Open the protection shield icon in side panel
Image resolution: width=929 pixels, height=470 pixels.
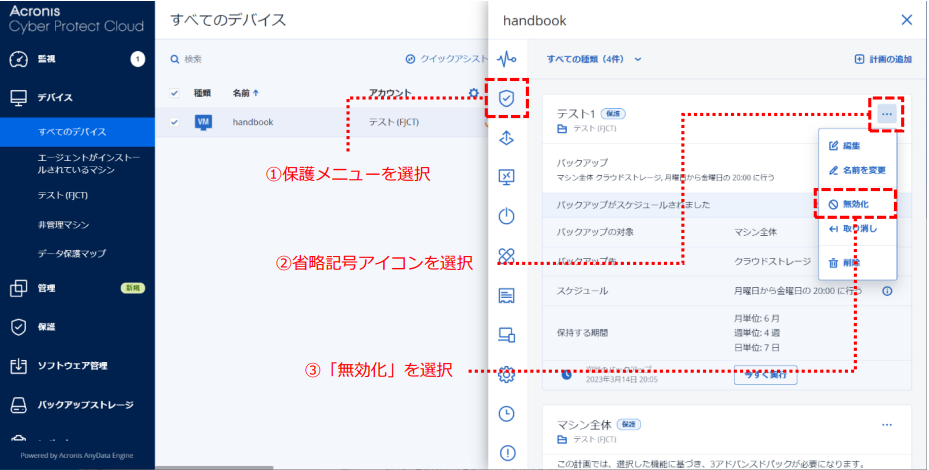click(x=506, y=98)
